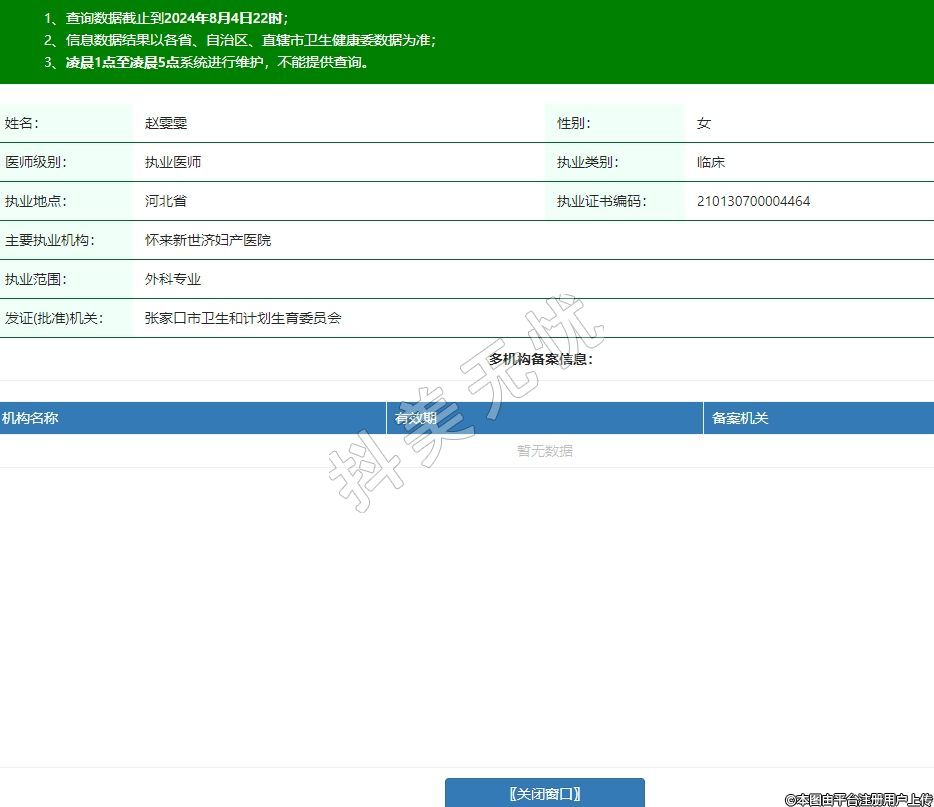The image size is (934, 807).
Task: Click the doctor's name value beside 姓名
Action: point(166,123)
